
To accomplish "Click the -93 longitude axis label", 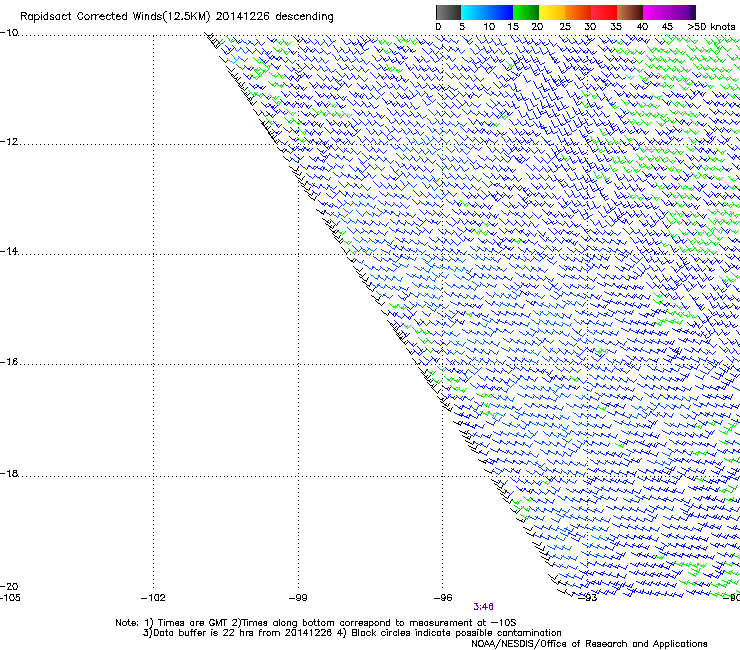I will [x=588, y=598].
